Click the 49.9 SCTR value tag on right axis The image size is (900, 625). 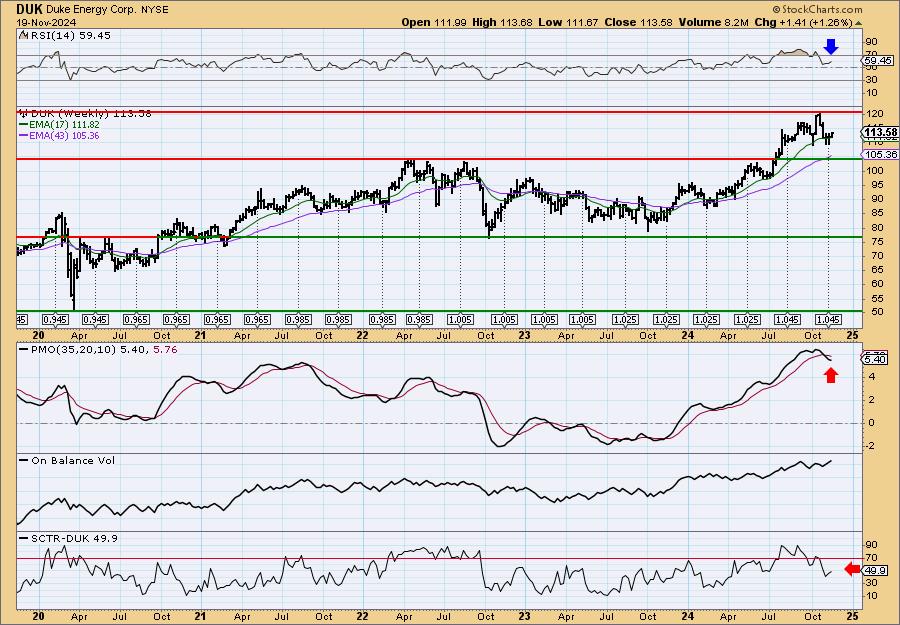[x=876, y=569]
